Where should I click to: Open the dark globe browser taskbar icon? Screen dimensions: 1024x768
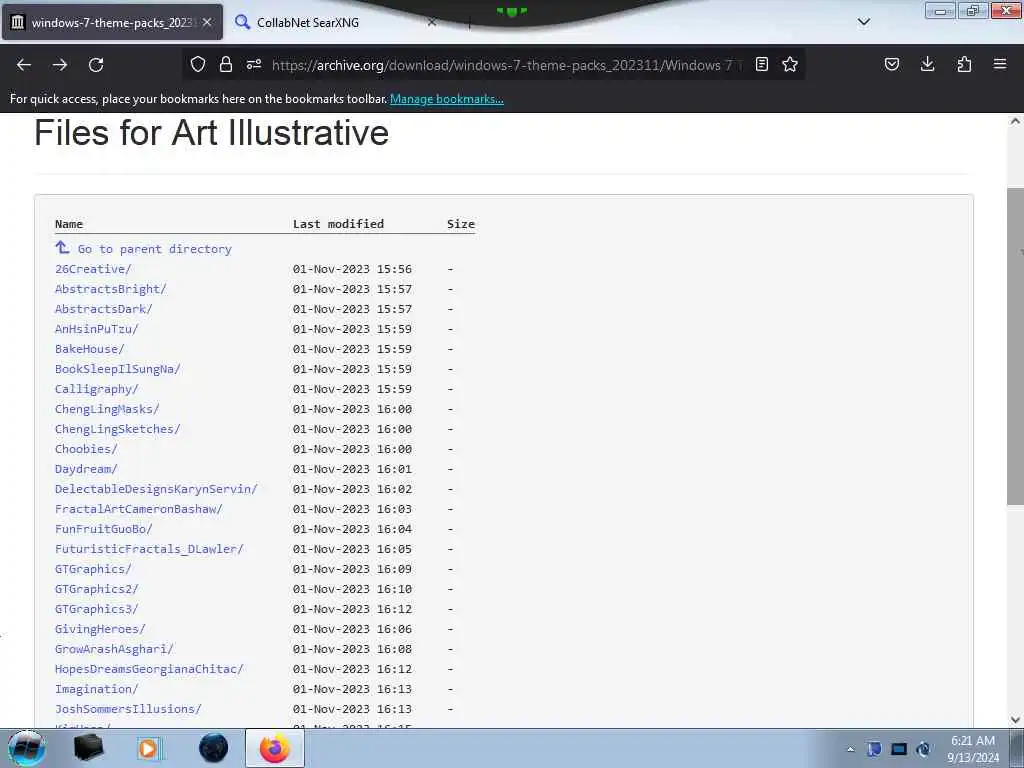click(214, 748)
